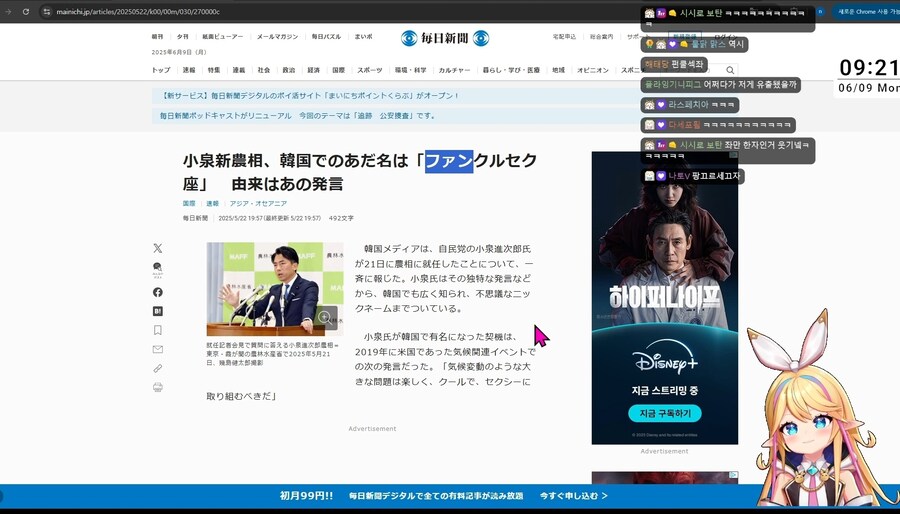Viewport: 900px width, 514px height.
Task: Copy article link using chain icon
Action: [x=158, y=368]
